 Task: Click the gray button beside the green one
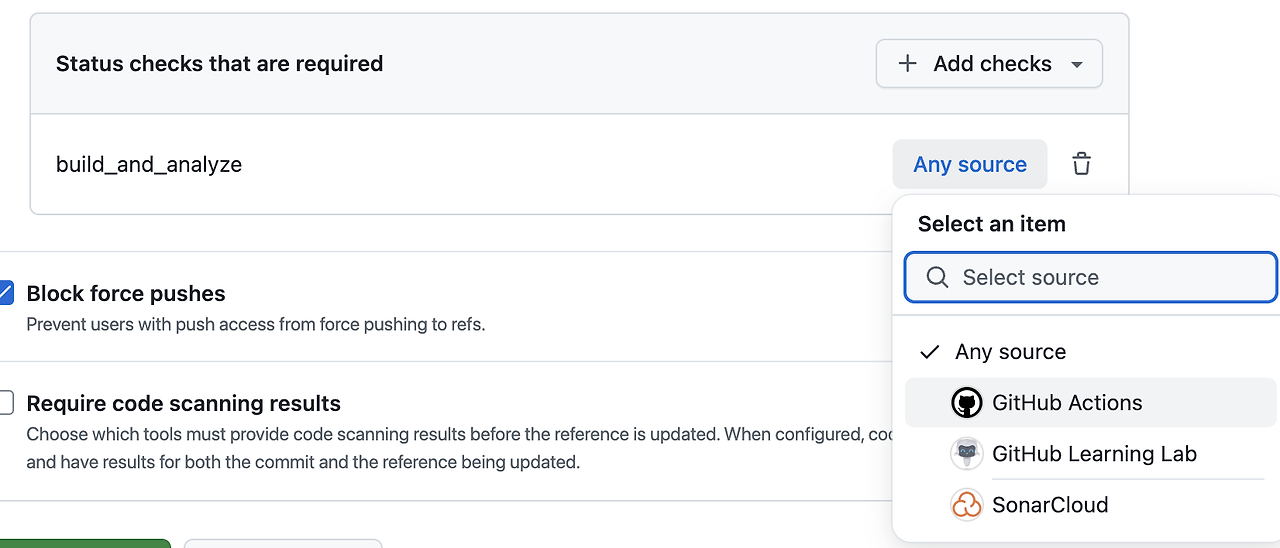pyautogui.click(x=283, y=543)
